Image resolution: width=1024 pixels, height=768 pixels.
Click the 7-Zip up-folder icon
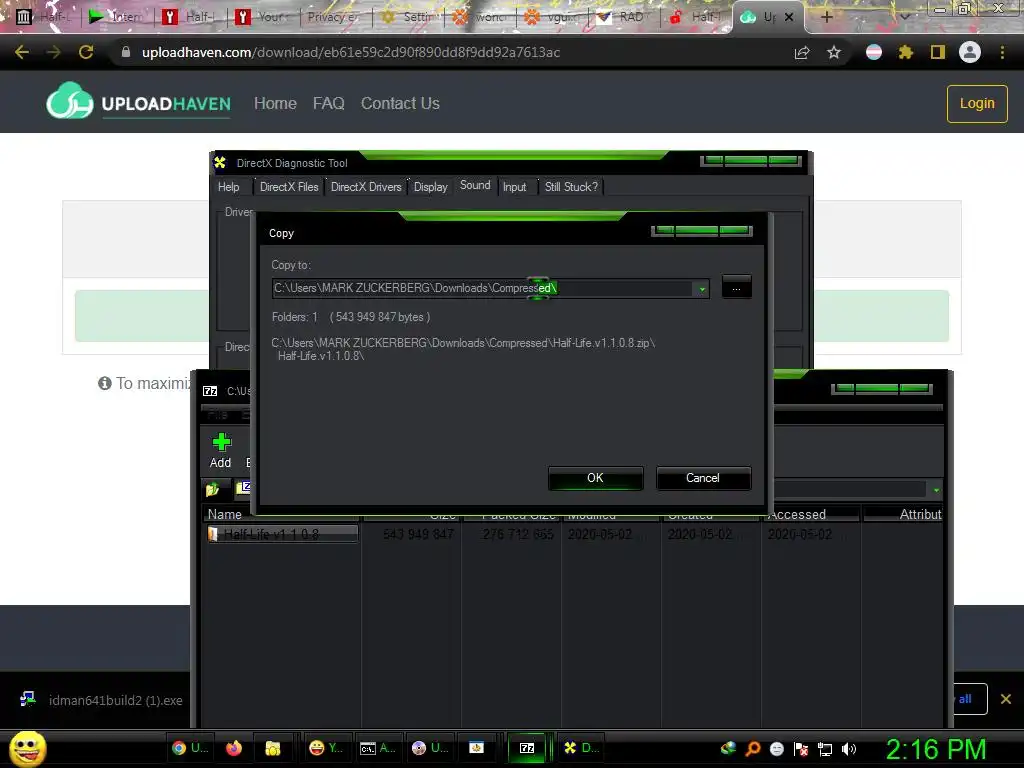[x=212, y=489]
